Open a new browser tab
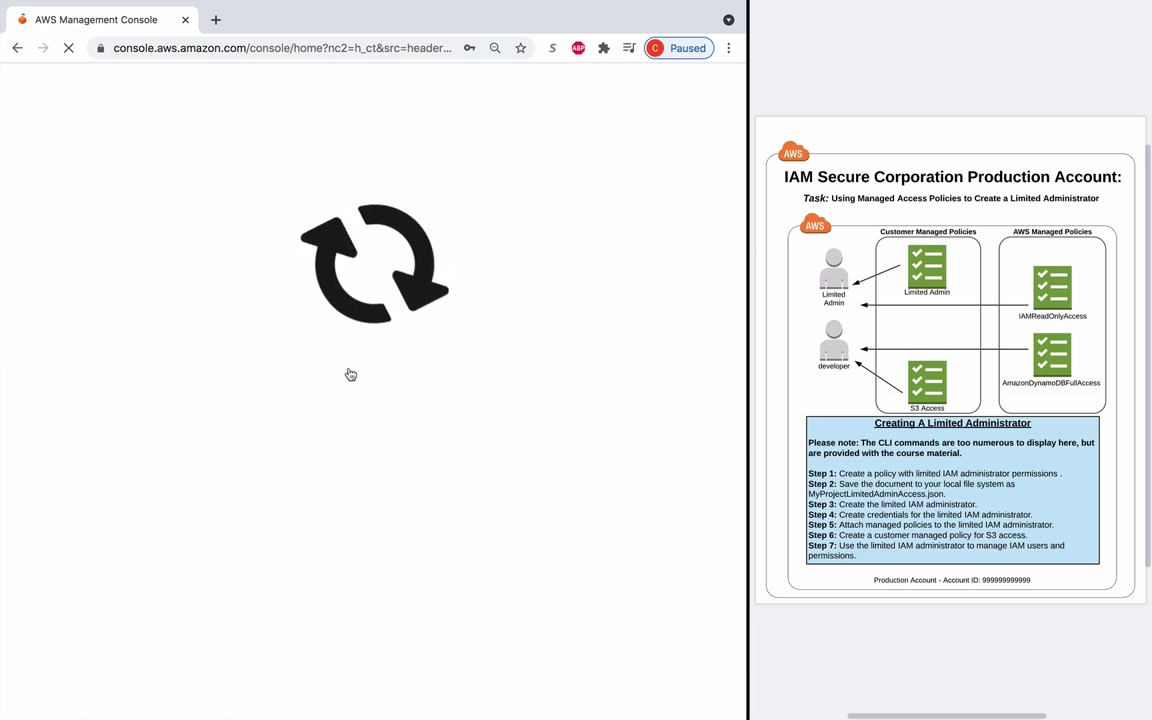The height and width of the screenshot is (720, 1152). tap(215, 20)
